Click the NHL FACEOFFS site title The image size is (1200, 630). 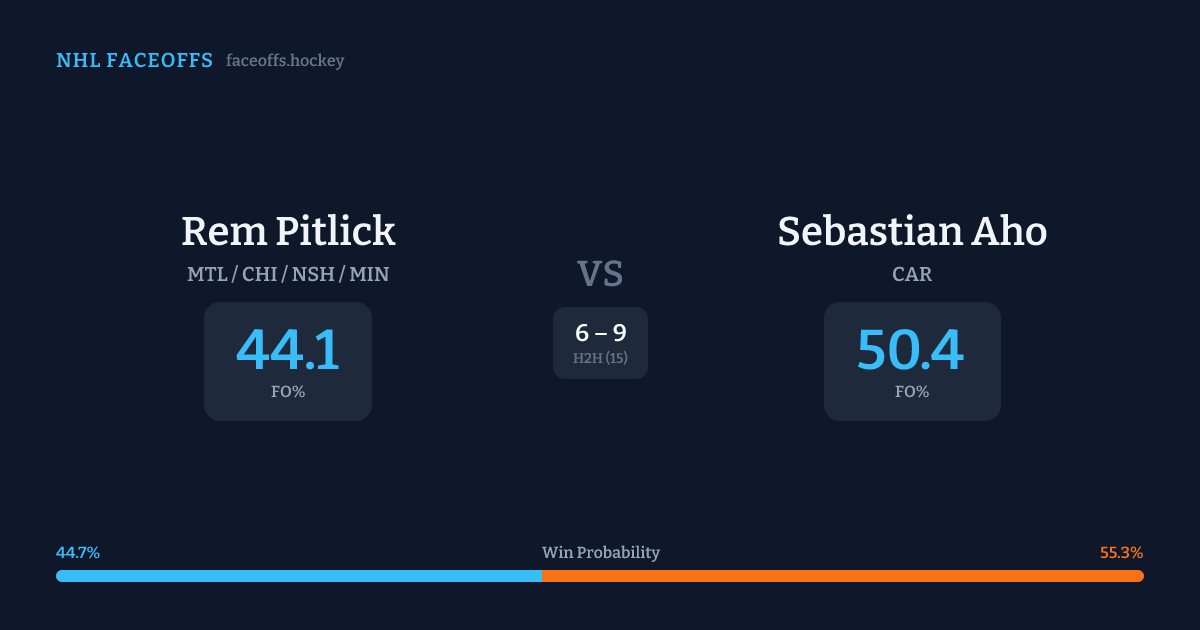(134, 61)
